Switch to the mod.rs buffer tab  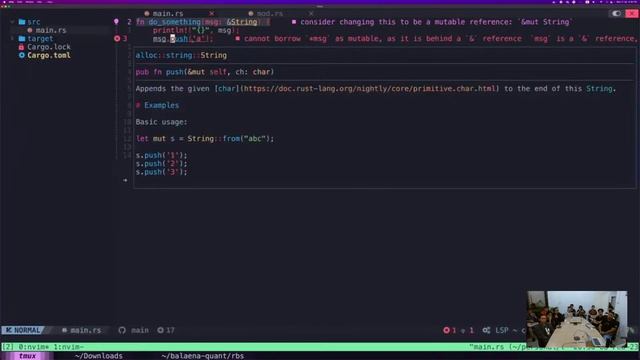(270, 13)
